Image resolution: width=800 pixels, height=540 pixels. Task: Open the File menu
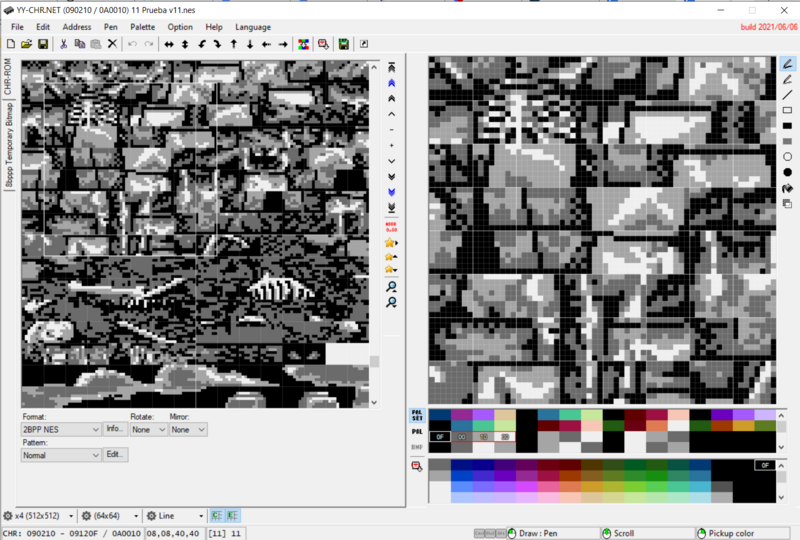point(17,27)
